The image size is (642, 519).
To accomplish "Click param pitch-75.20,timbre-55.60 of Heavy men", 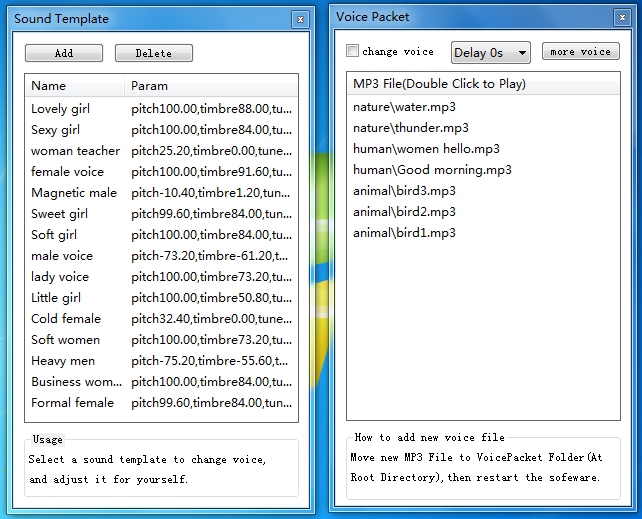I will coord(210,361).
